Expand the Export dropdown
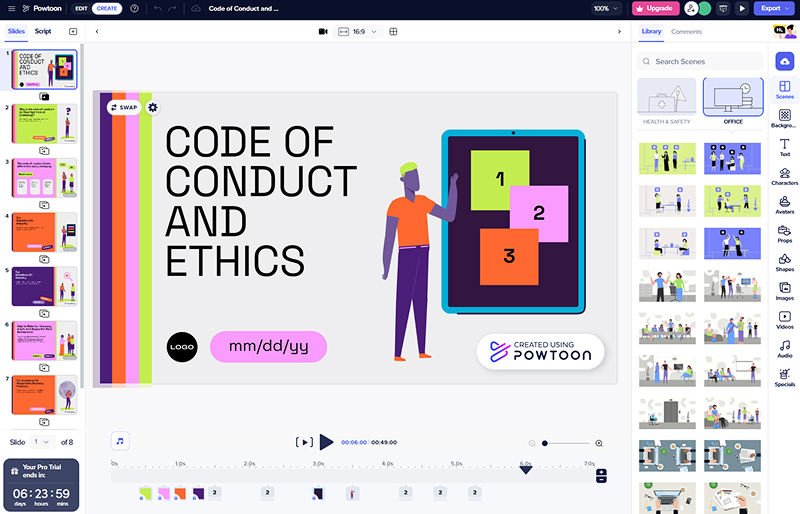 (x=774, y=8)
